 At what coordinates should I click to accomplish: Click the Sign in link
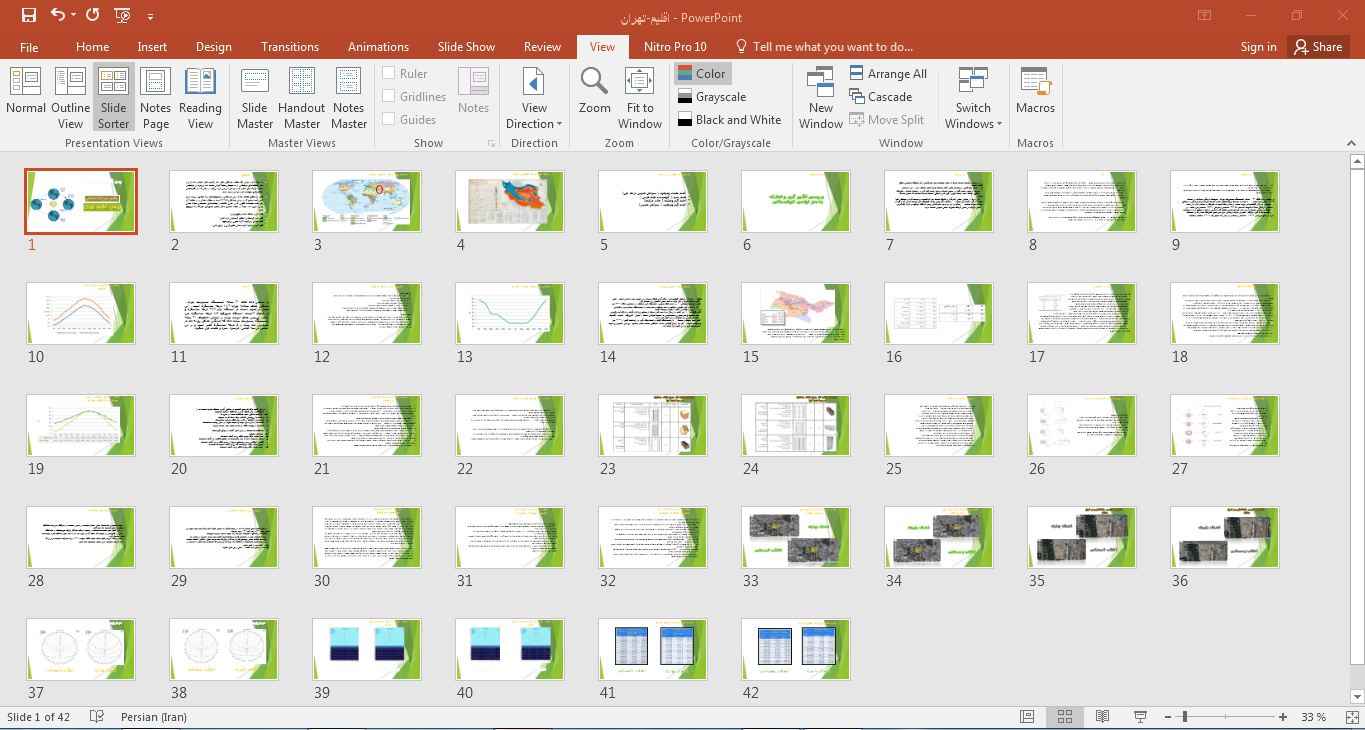coord(1258,46)
